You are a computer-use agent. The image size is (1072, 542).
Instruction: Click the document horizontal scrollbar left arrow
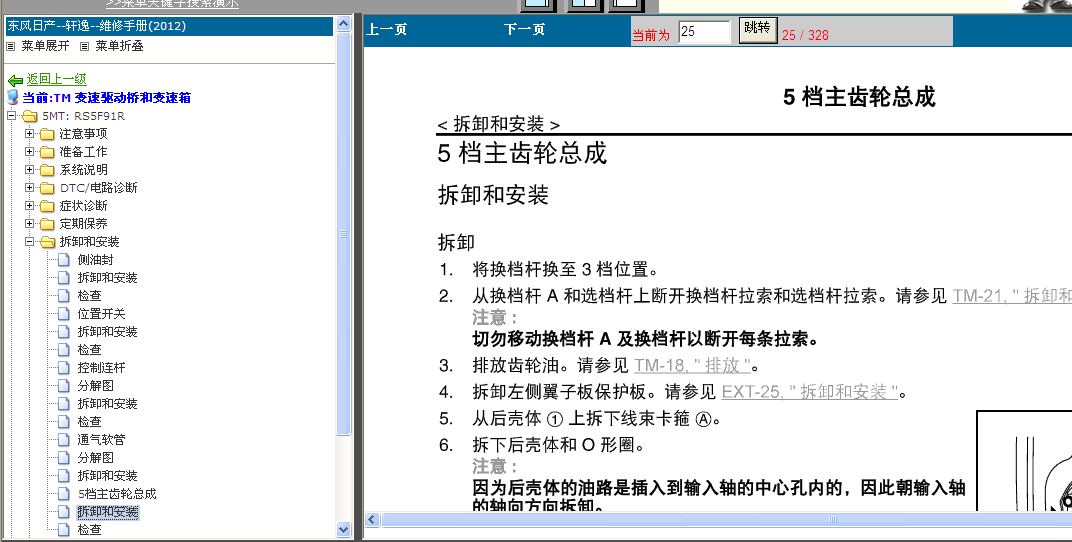[372, 519]
